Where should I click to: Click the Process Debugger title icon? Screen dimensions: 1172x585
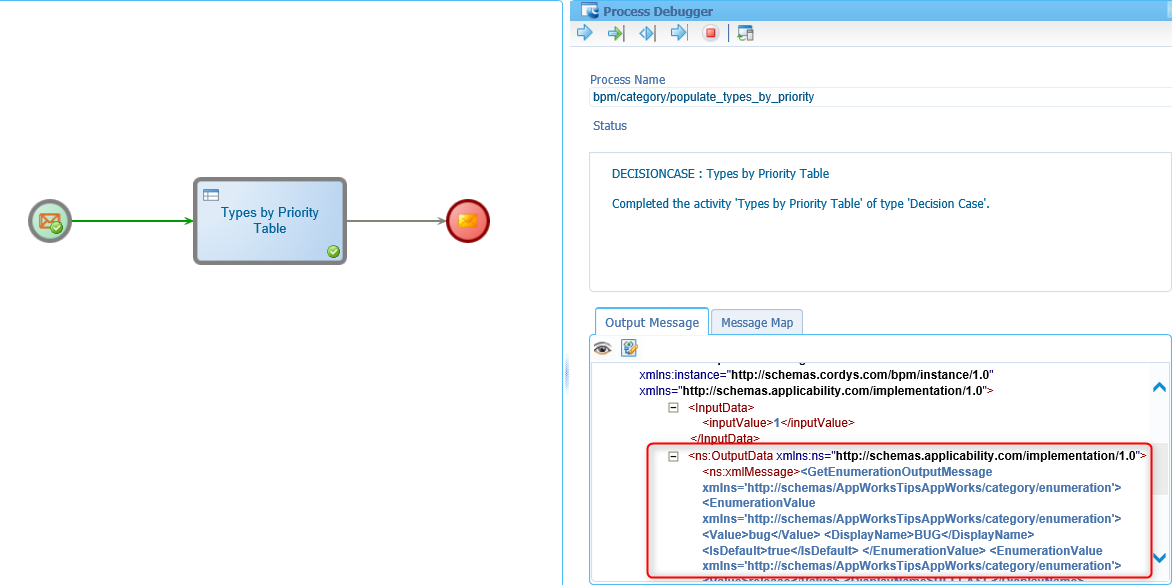coord(590,11)
